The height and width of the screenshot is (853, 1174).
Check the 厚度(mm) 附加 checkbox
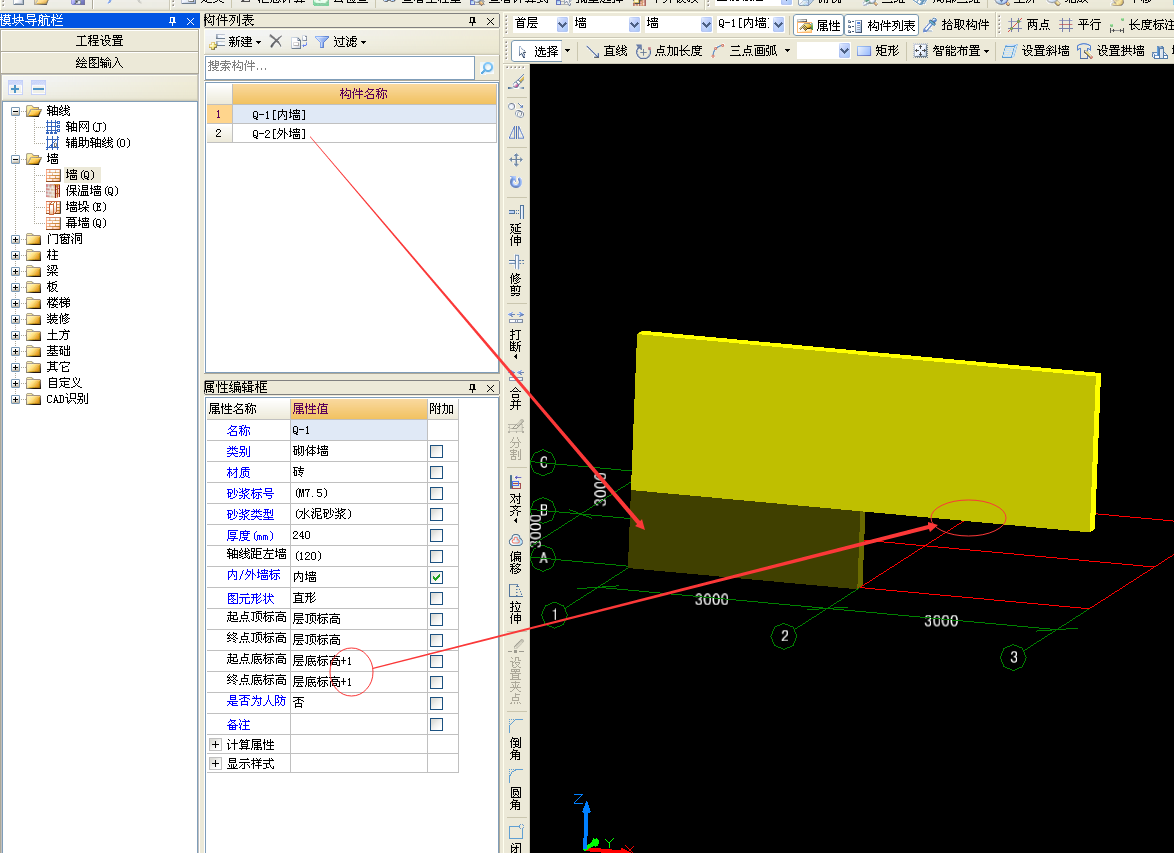tap(436, 535)
